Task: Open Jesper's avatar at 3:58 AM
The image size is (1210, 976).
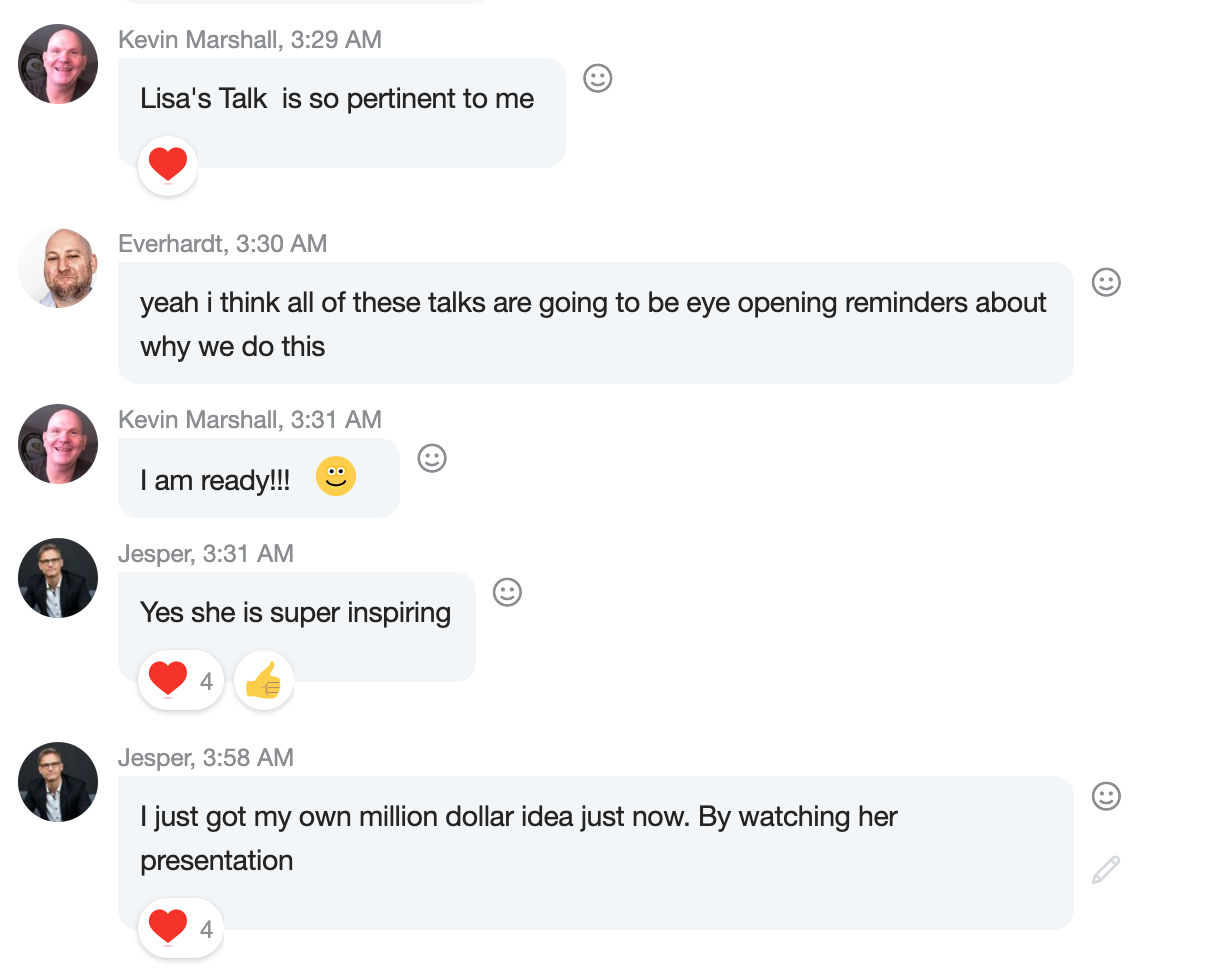Action: click(x=58, y=782)
